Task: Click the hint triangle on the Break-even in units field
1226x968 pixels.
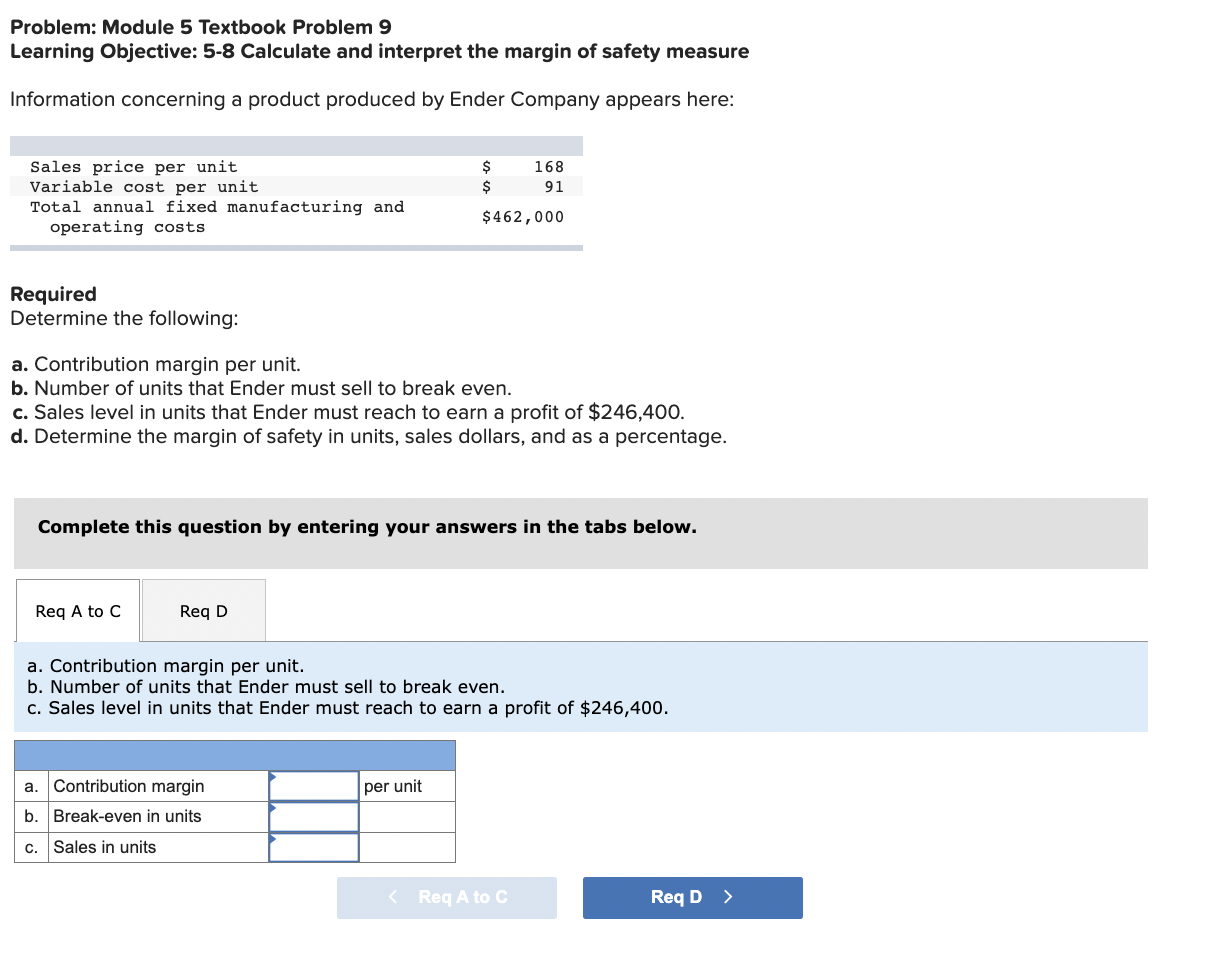Action: coord(272,808)
